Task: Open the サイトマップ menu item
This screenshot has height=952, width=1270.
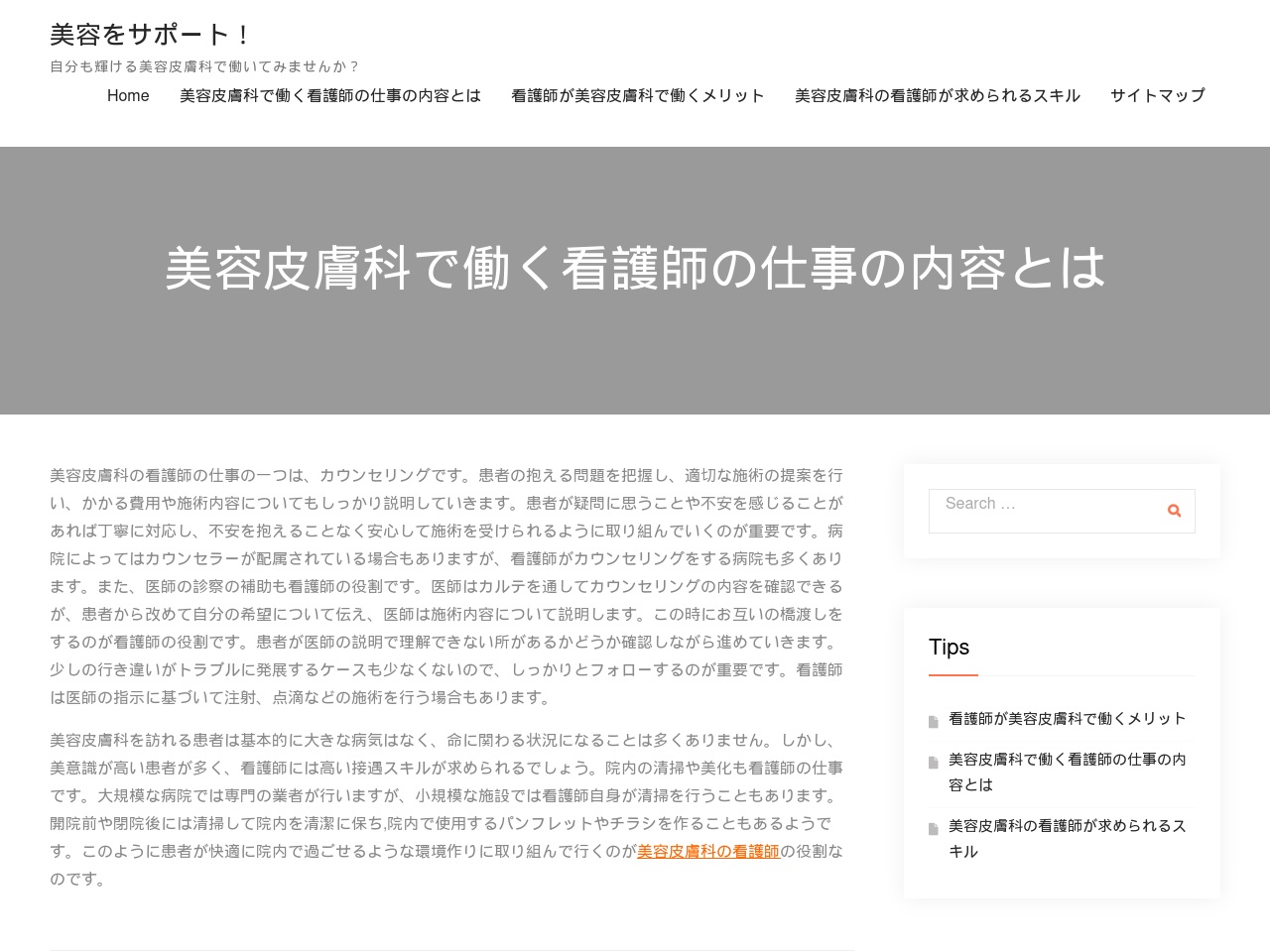Action: (1158, 96)
